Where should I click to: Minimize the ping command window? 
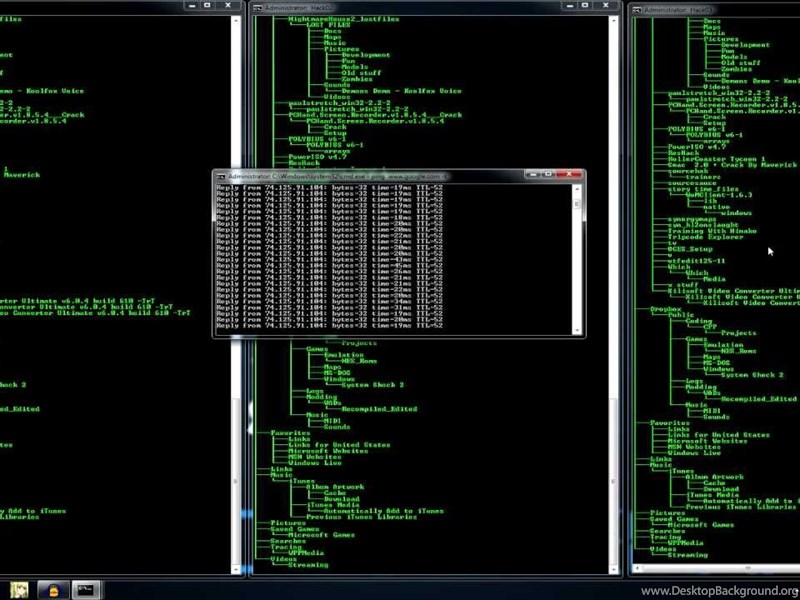tap(533, 174)
